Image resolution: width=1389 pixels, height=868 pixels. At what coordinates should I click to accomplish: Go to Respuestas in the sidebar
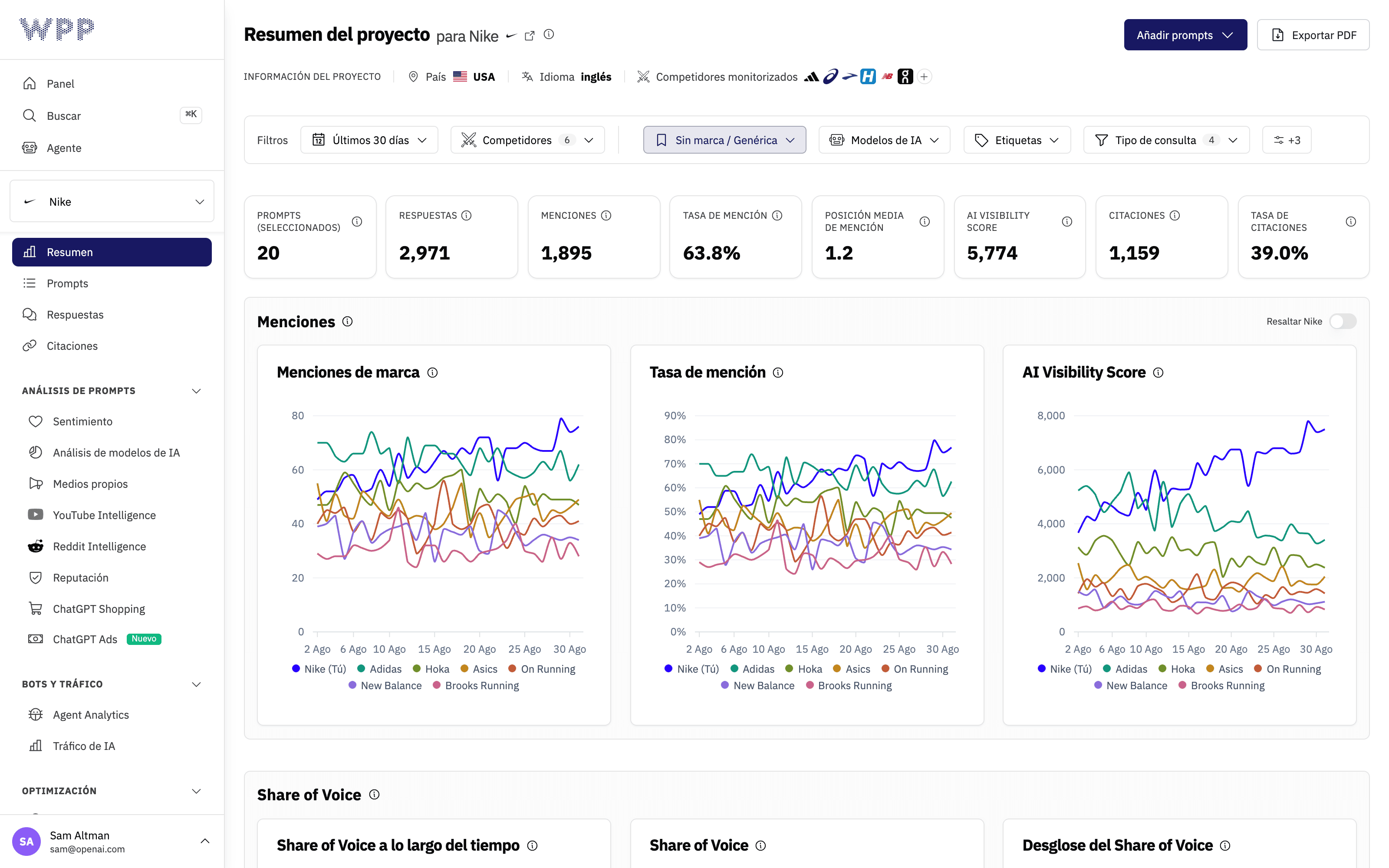[x=112, y=315]
